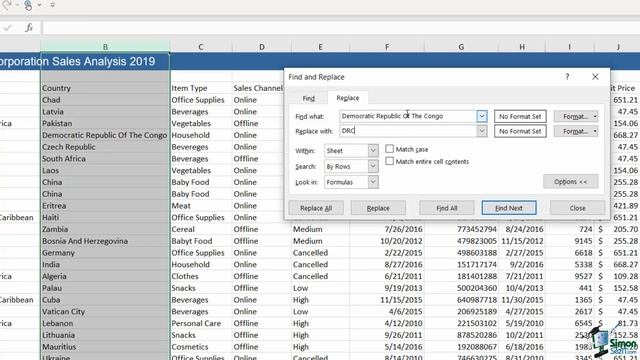Click the Find All button
This screenshot has width=640, height=360.
pos(447,208)
